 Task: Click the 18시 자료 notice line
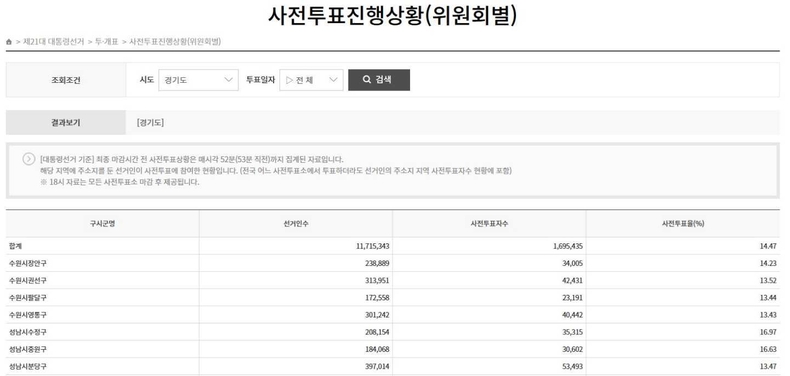[x=120, y=182]
